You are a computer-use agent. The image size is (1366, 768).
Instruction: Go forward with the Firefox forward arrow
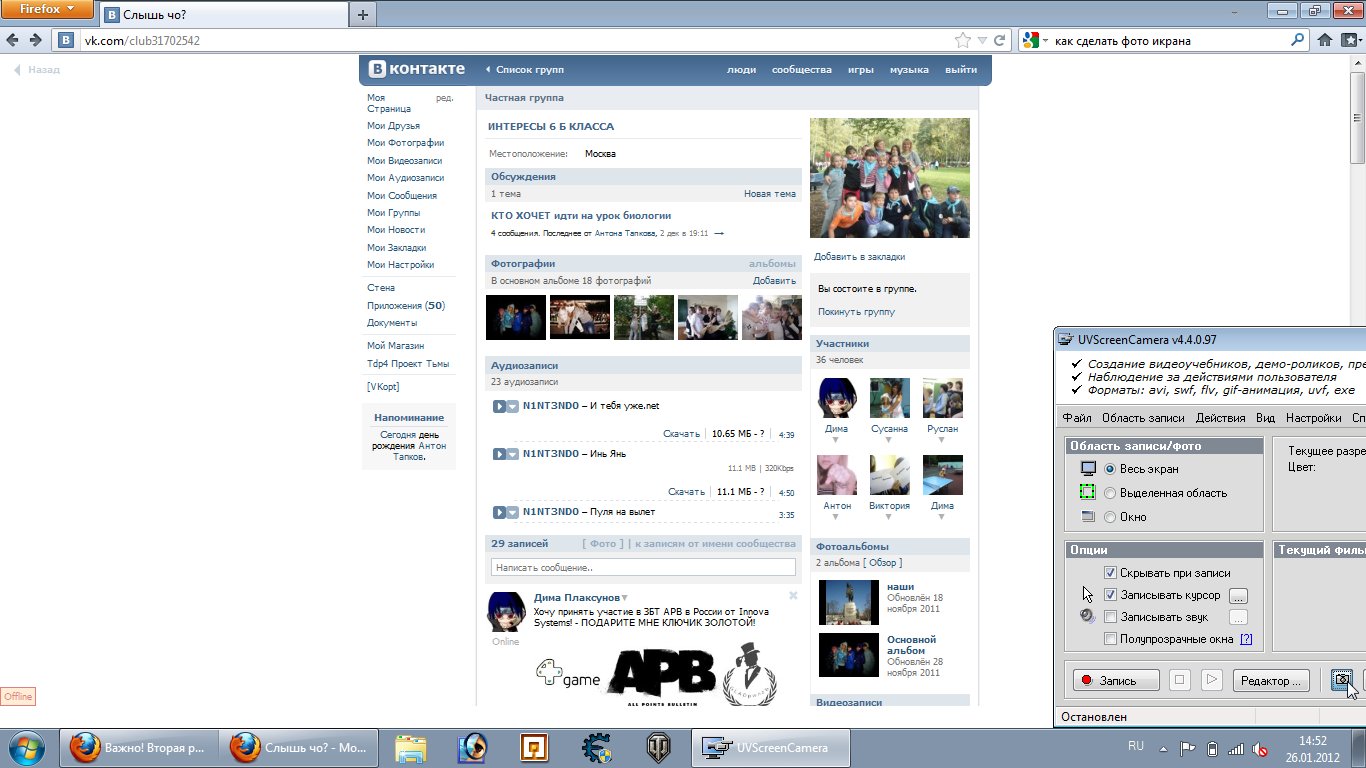tap(36, 40)
